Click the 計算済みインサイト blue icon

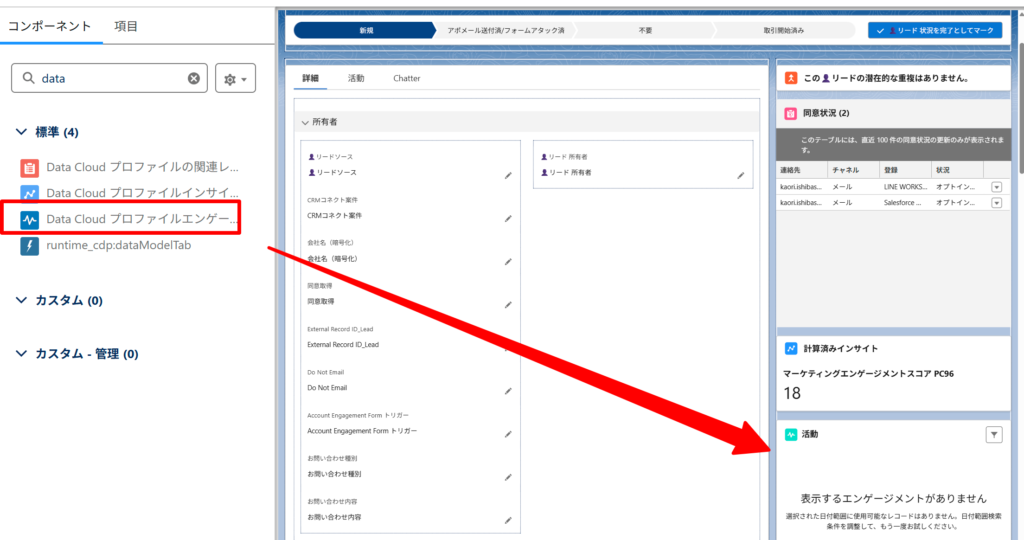[791, 349]
